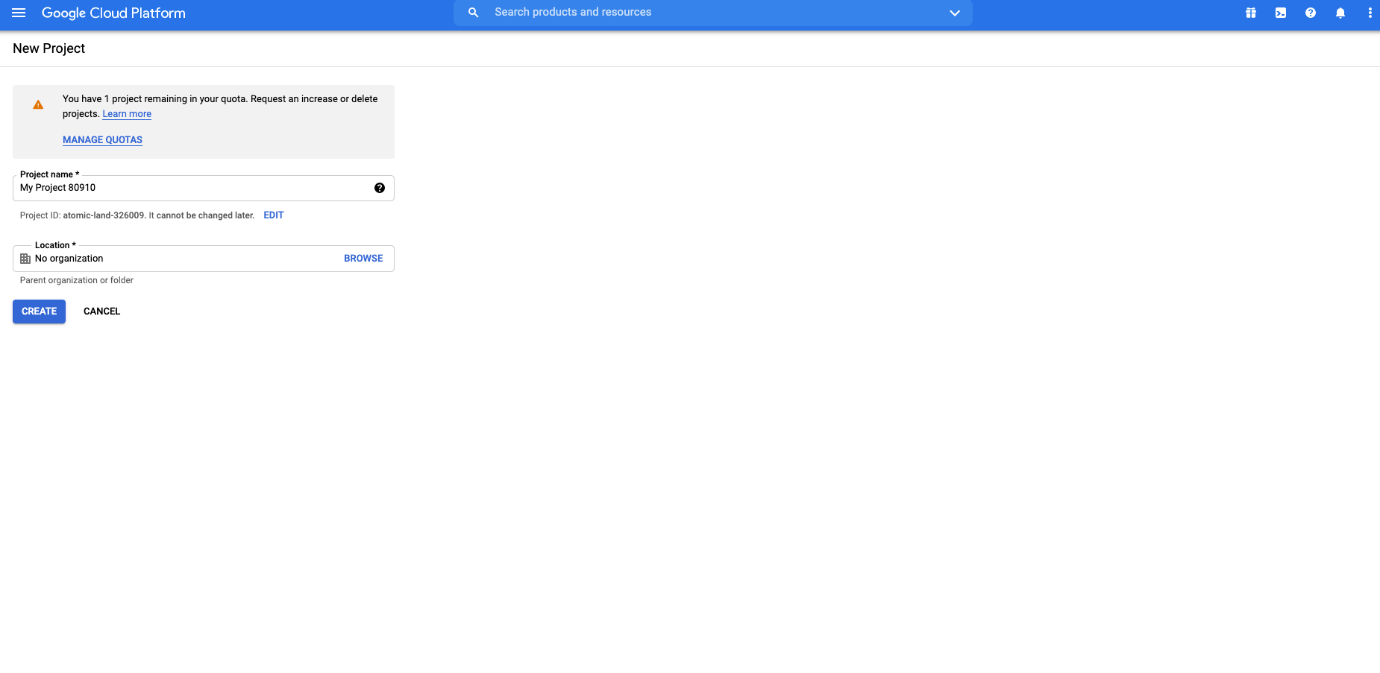This screenshot has width=1380, height=673.
Task: Click the search magnifier icon
Action: [x=473, y=13]
